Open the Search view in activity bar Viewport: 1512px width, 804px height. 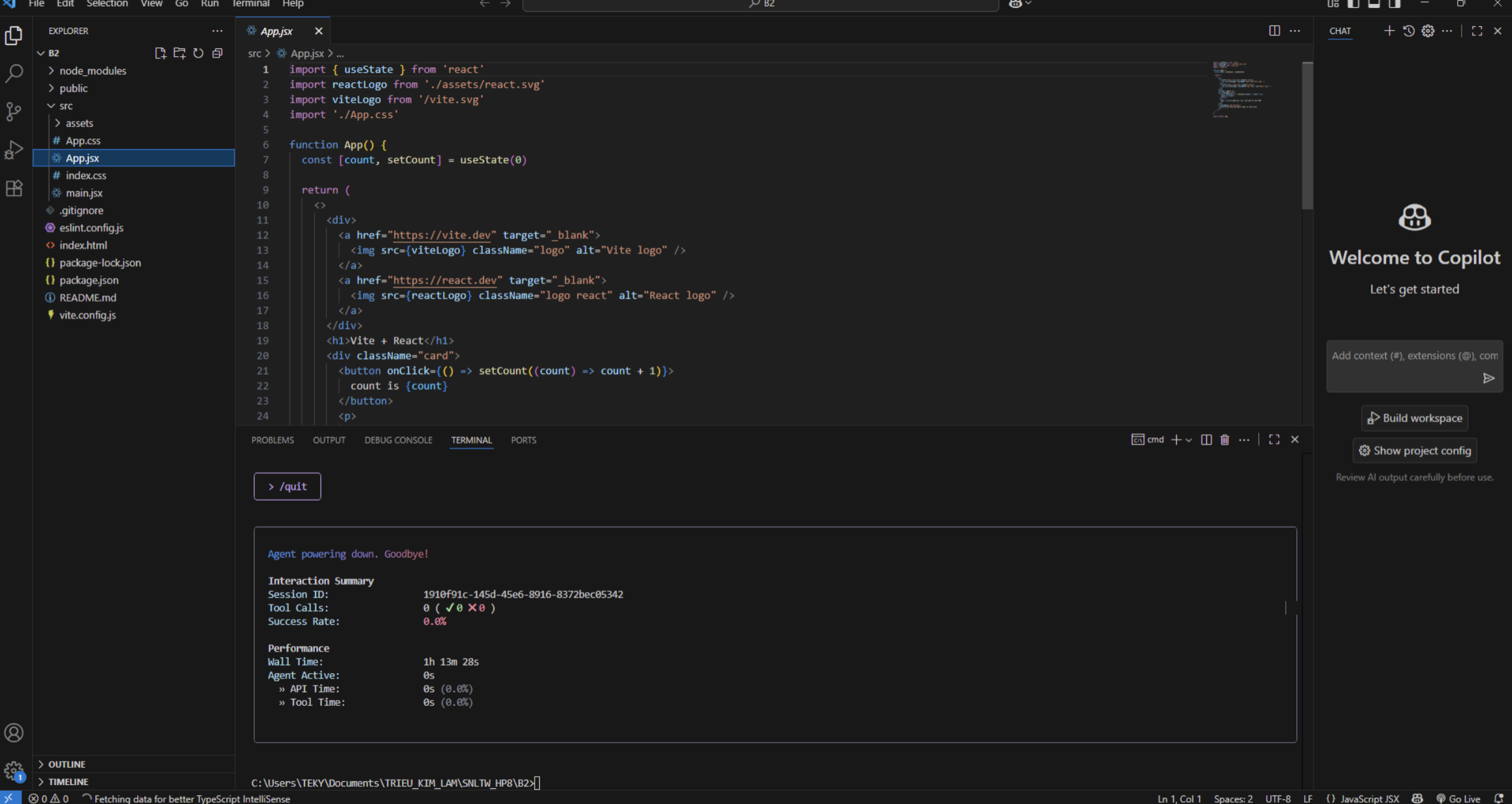14,73
